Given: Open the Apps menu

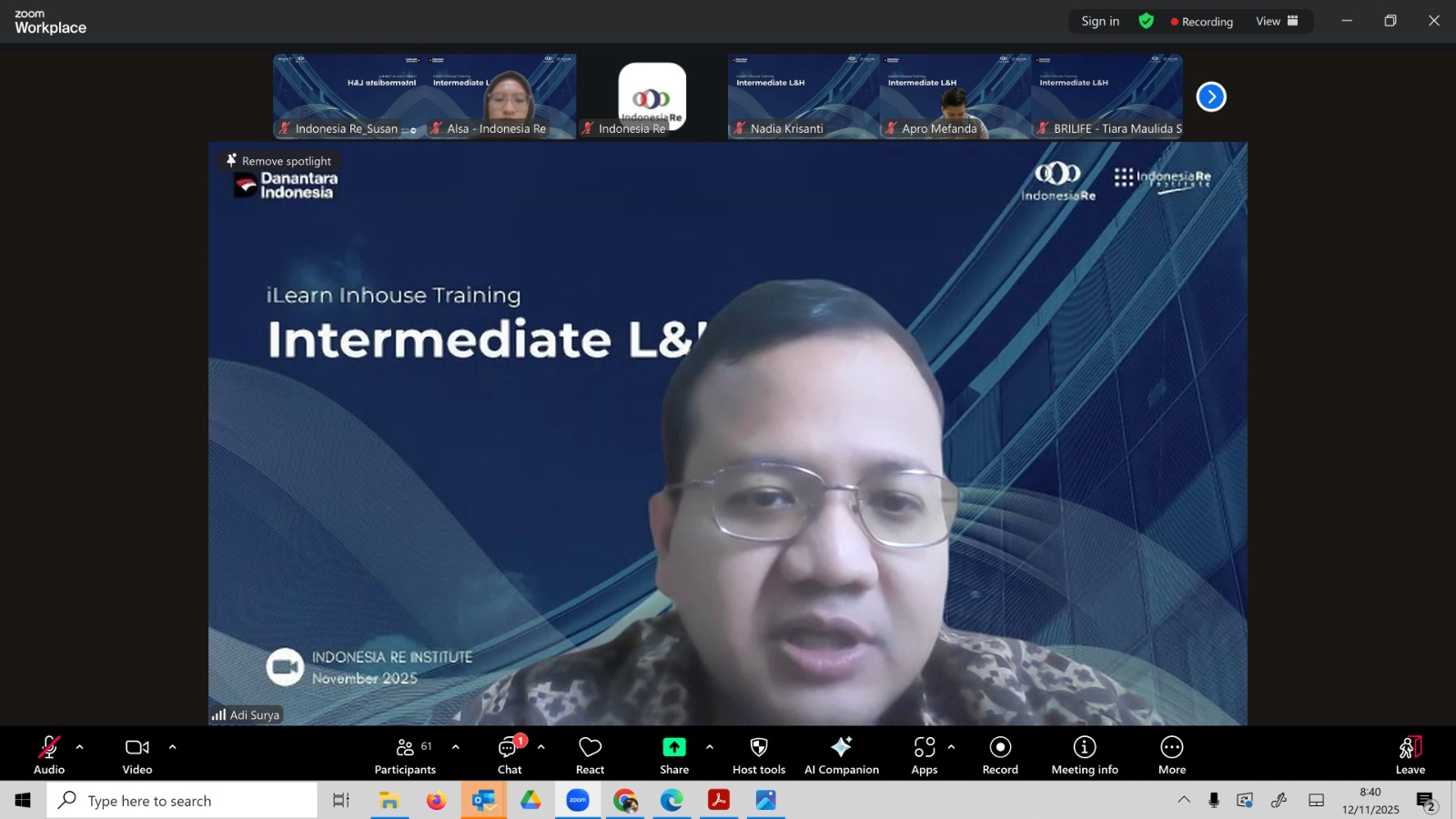Looking at the screenshot, I should pos(925,755).
